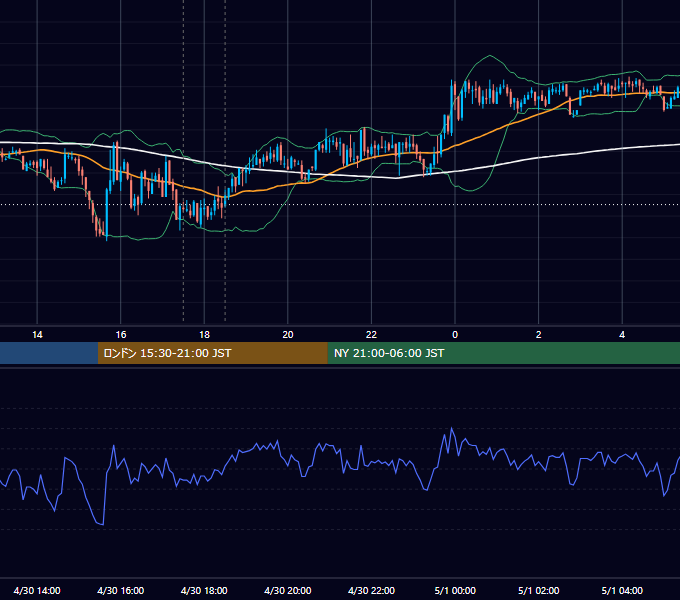Click the hour label 22 on the axis
This screenshot has height=600, width=680.
pos(371,335)
